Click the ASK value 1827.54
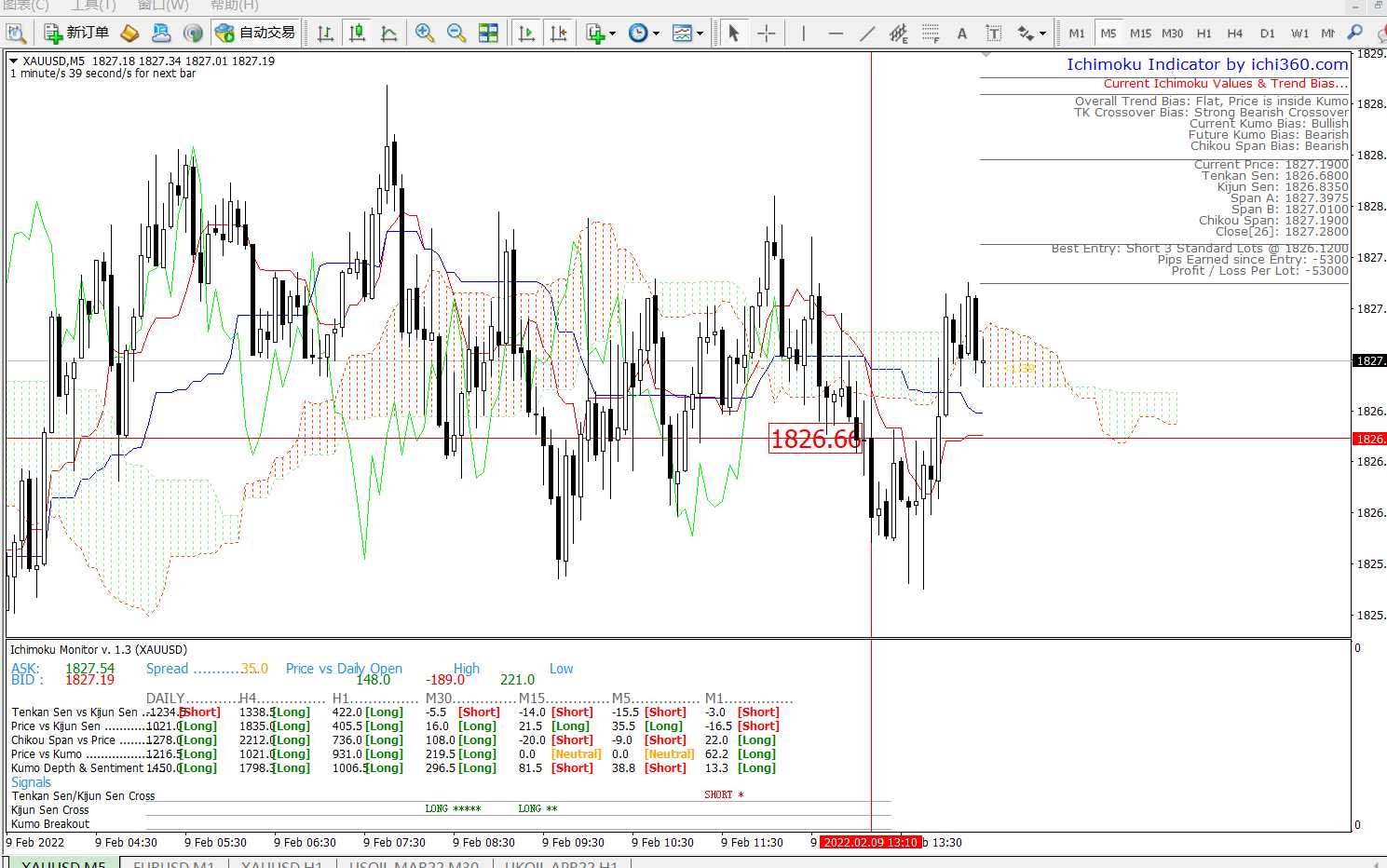Viewport: 1387px width, 868px height. coord(89,668)
